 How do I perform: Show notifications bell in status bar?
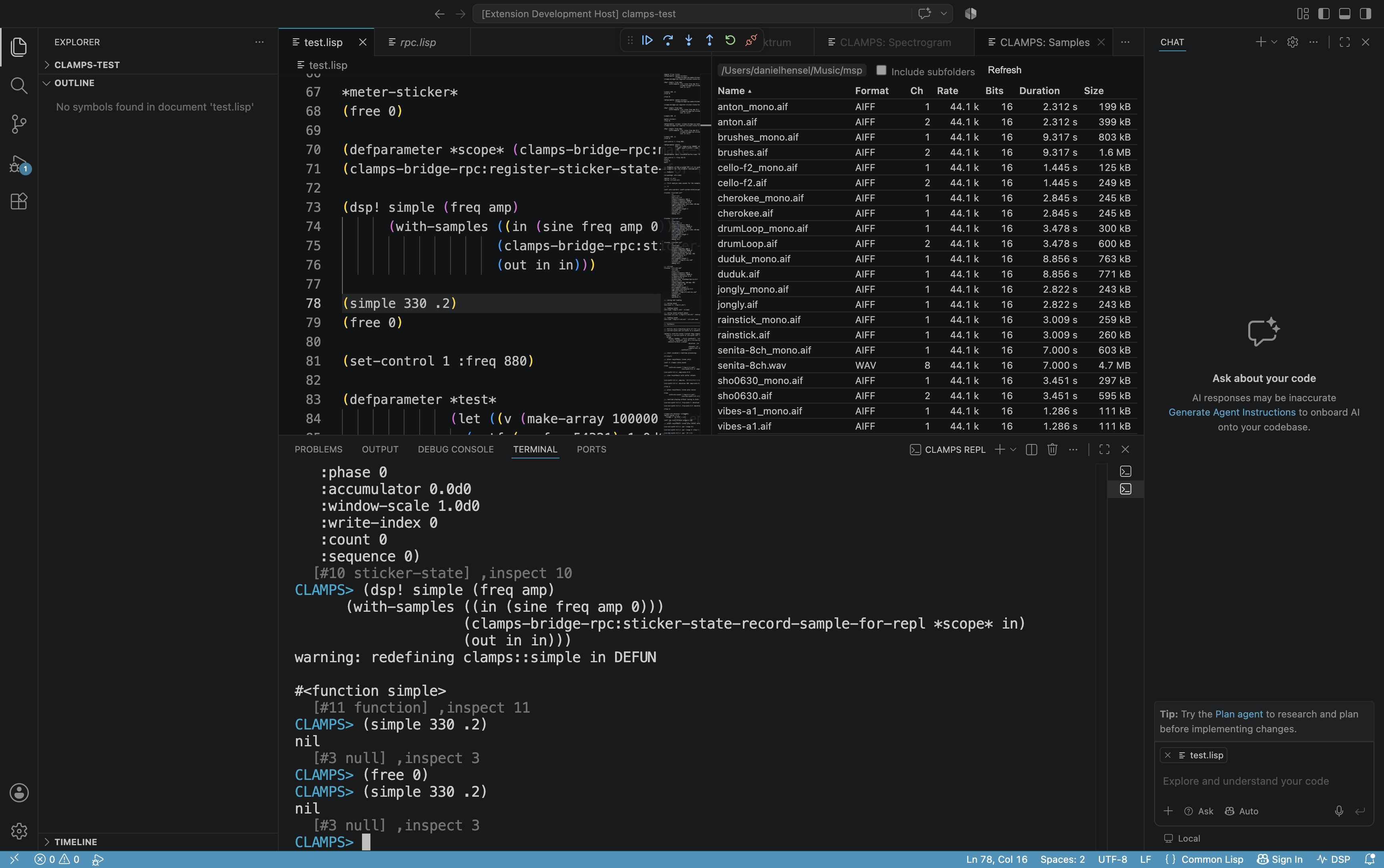pyautogui.click(x=1370, y=859)
